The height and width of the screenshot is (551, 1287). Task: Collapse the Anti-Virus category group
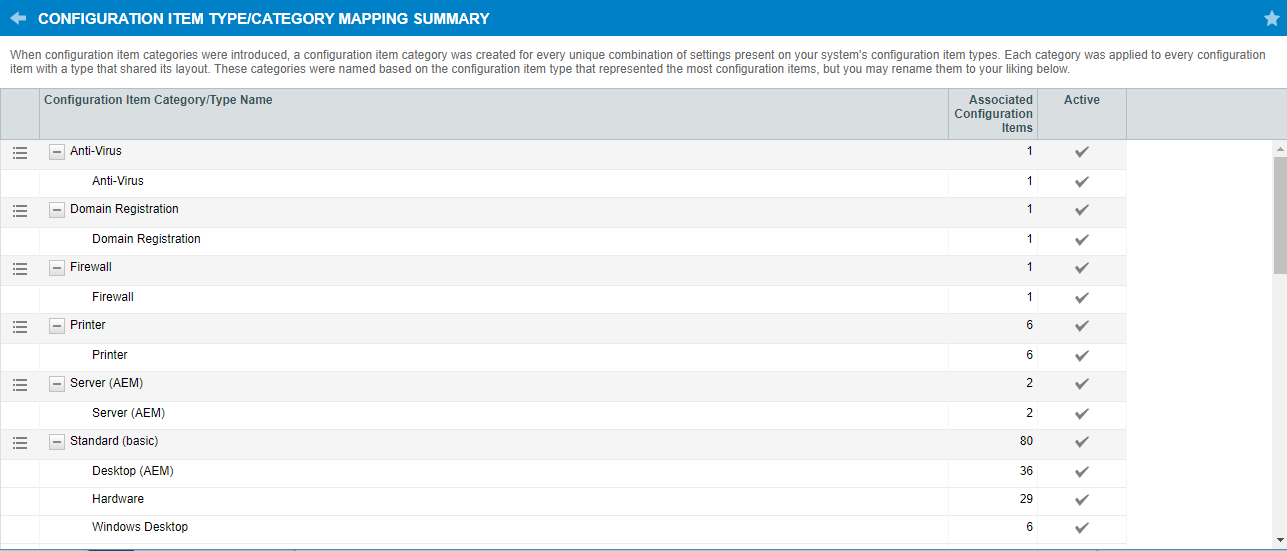point(57,152)
